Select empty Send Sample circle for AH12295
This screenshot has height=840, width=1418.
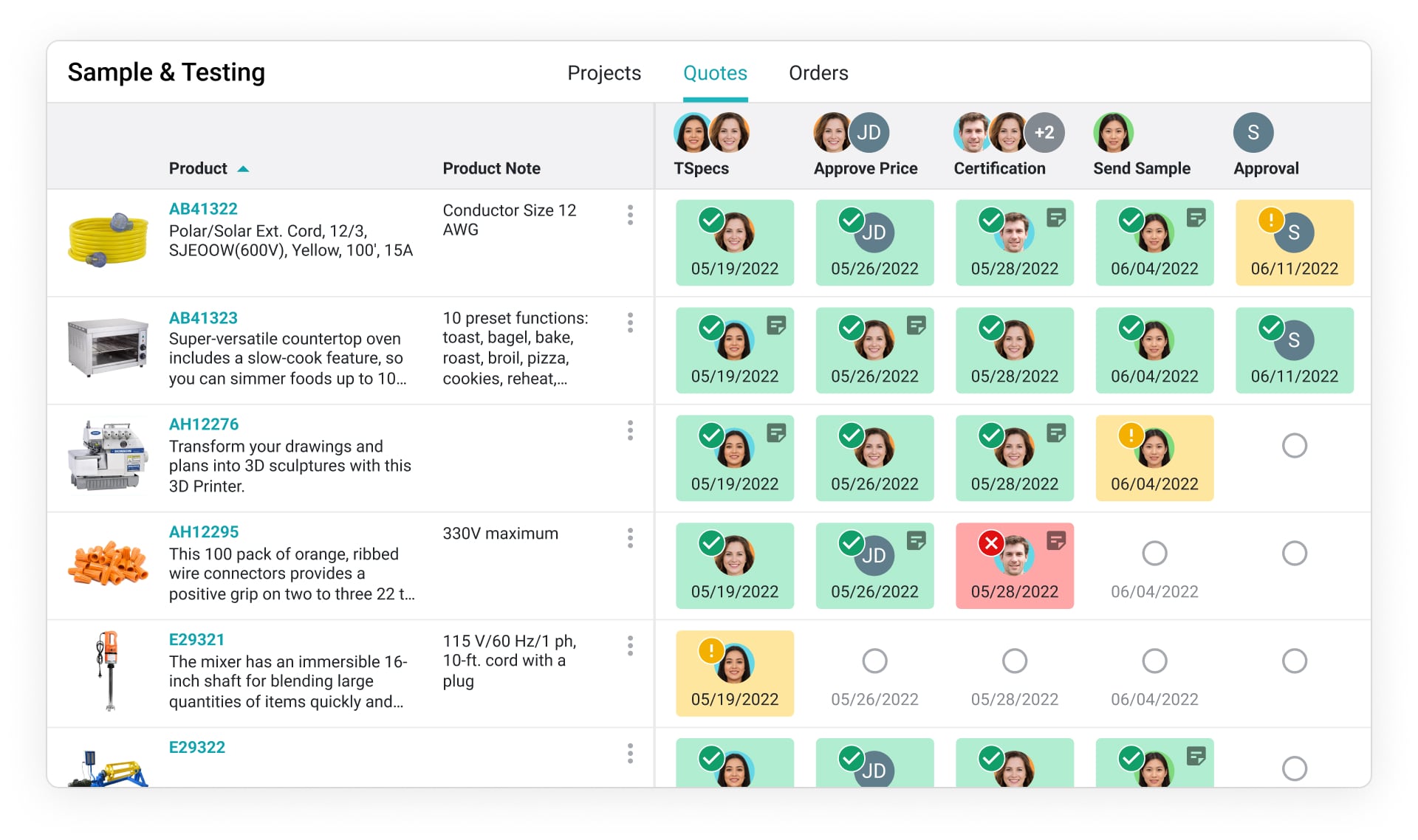(x=1154, y=553)
